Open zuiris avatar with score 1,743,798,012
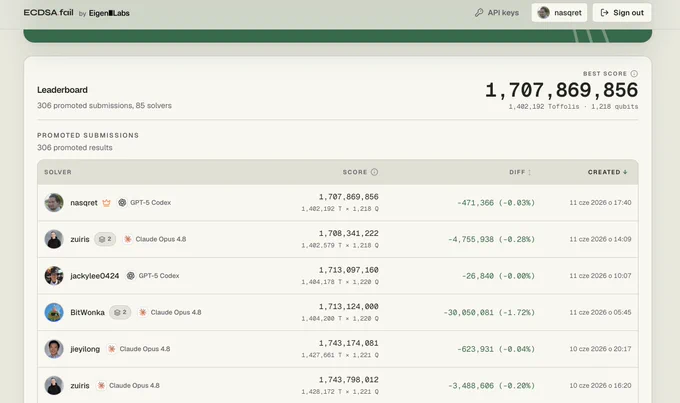Viewport: 680px width, 403px height. [54, 385]
